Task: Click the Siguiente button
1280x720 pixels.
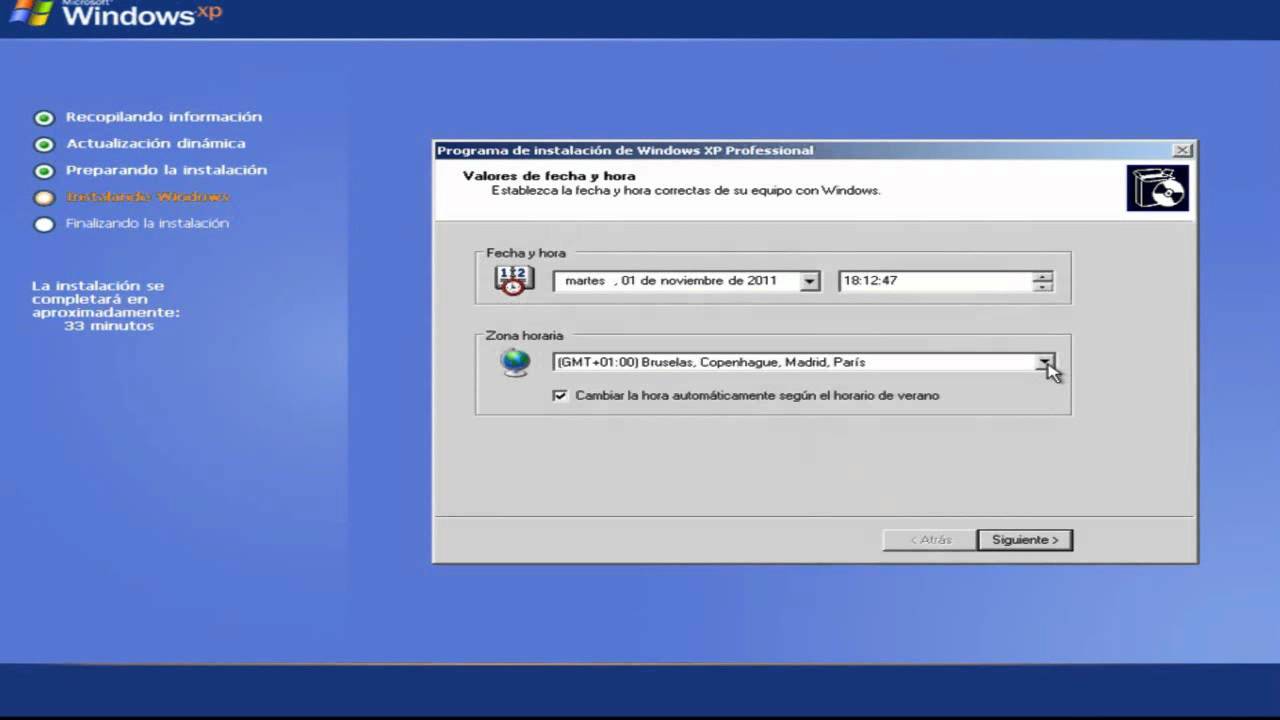Action: coord(1025,540)
